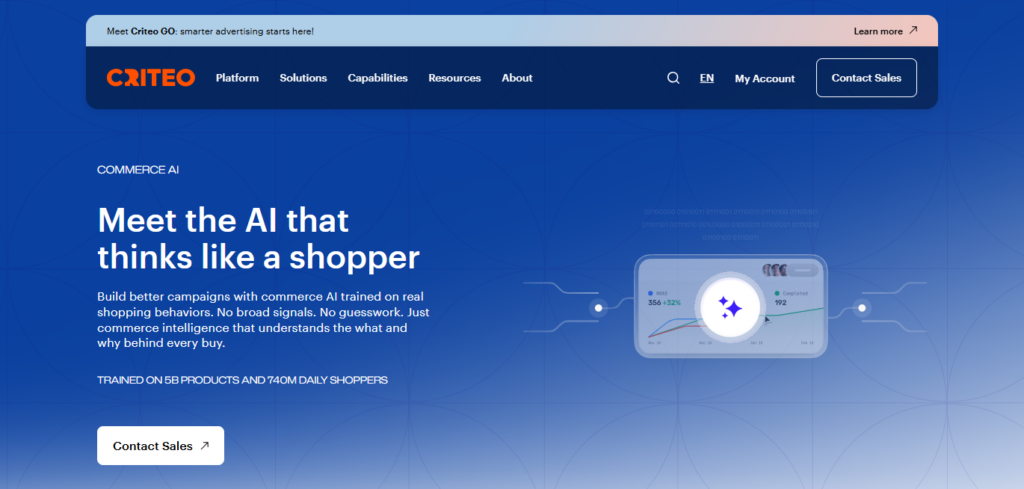Click the left connector dot near the card

pyautogui.click(x=598, y=308)
